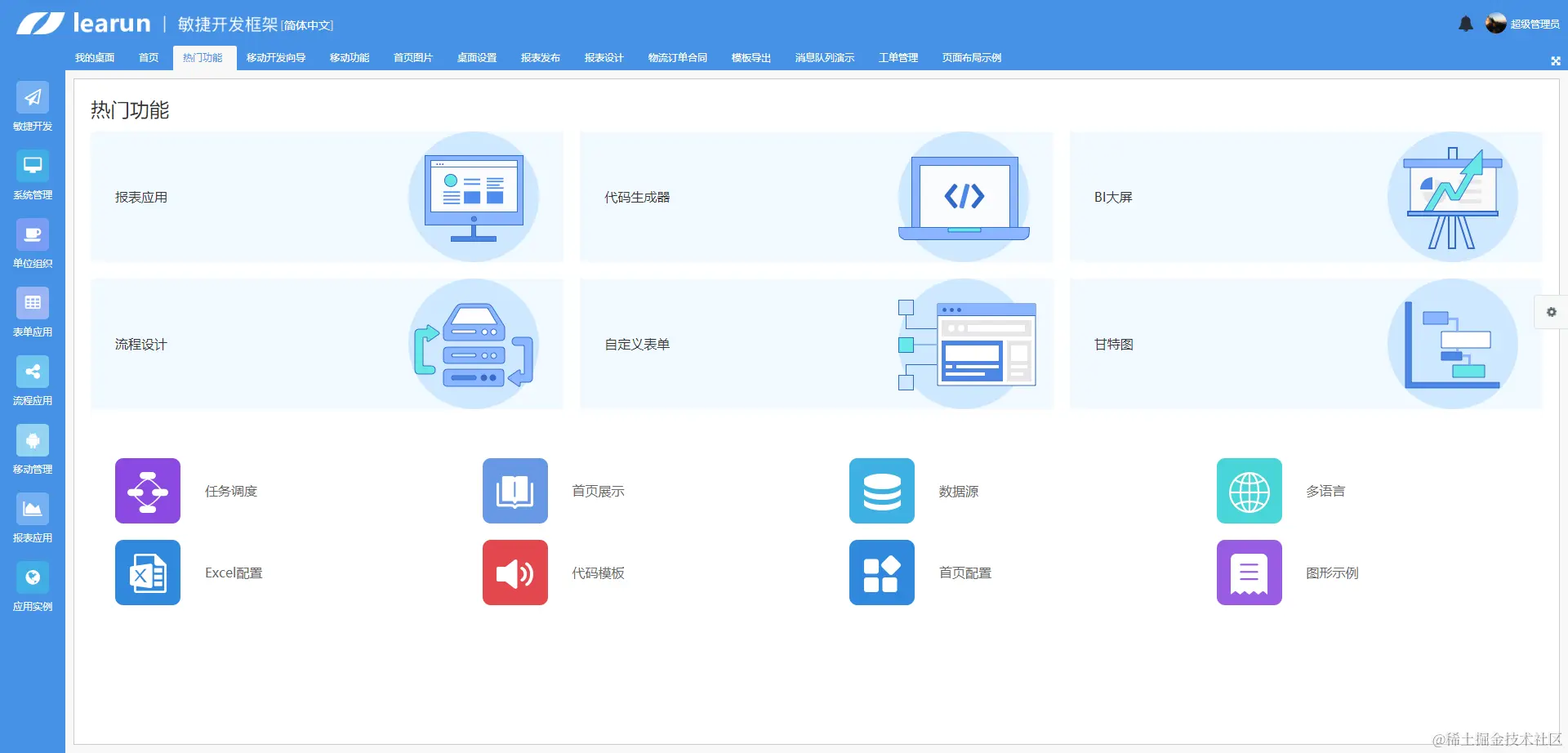Open the 流程应用 sidebar icon

(33, 372)
